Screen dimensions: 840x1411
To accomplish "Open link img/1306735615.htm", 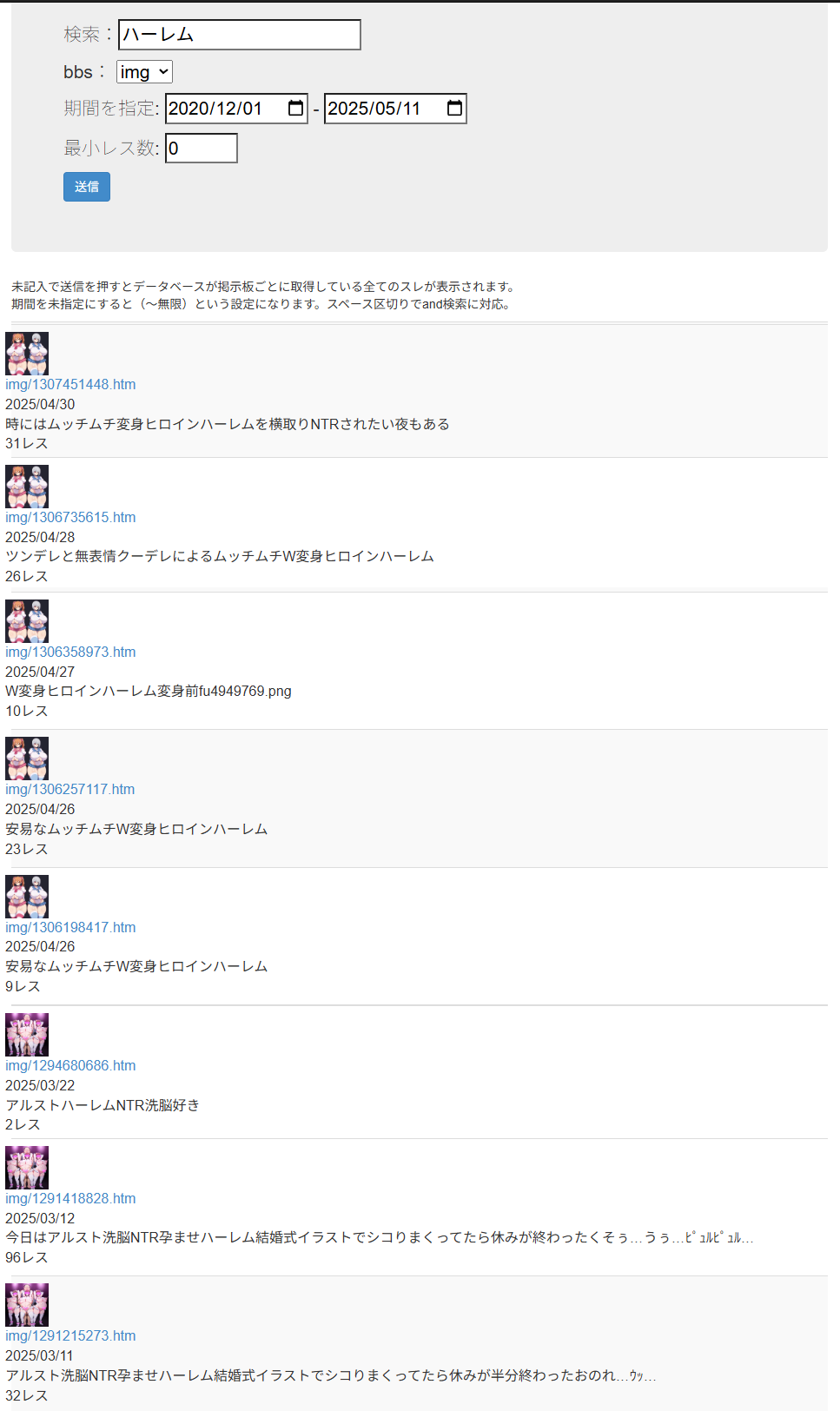I will (x=70, y=517).
